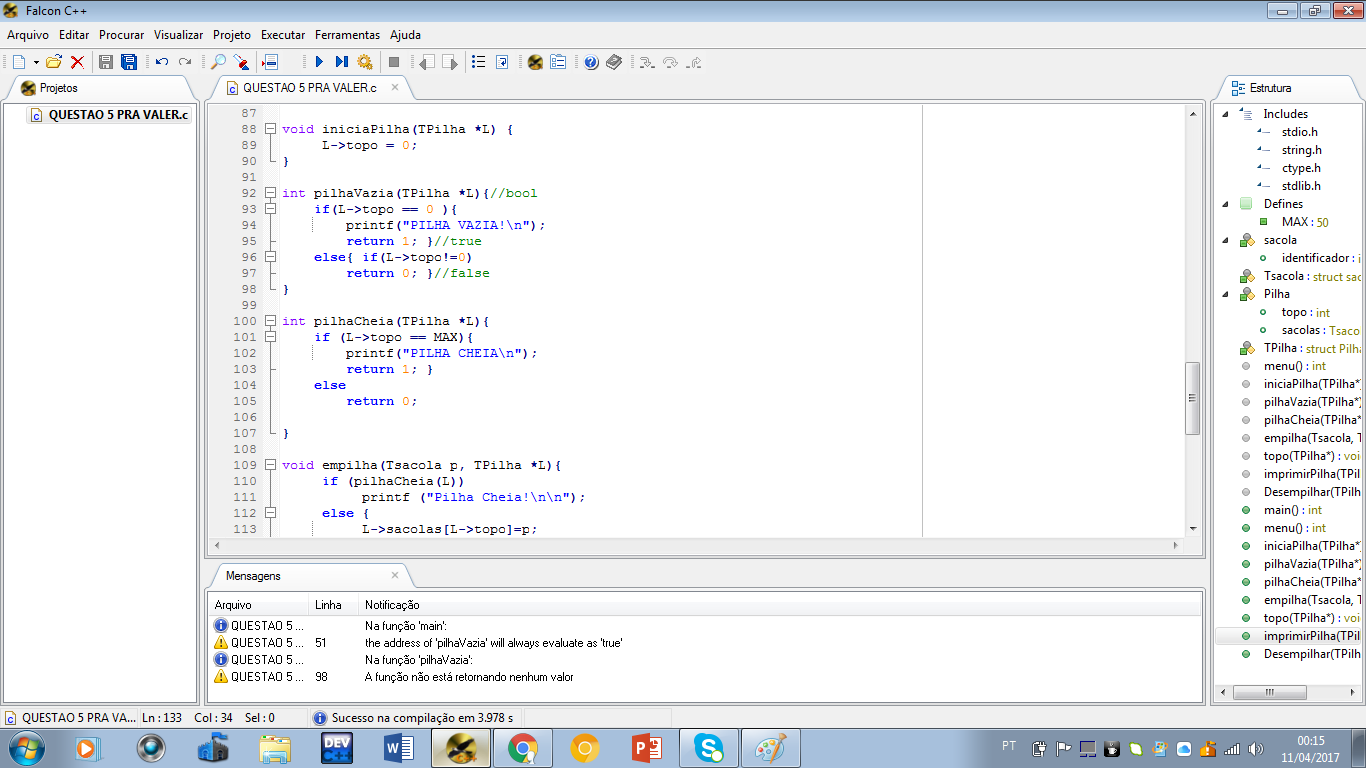
Task: Click the book icon in the toolbar
Action: click(614, 62)
